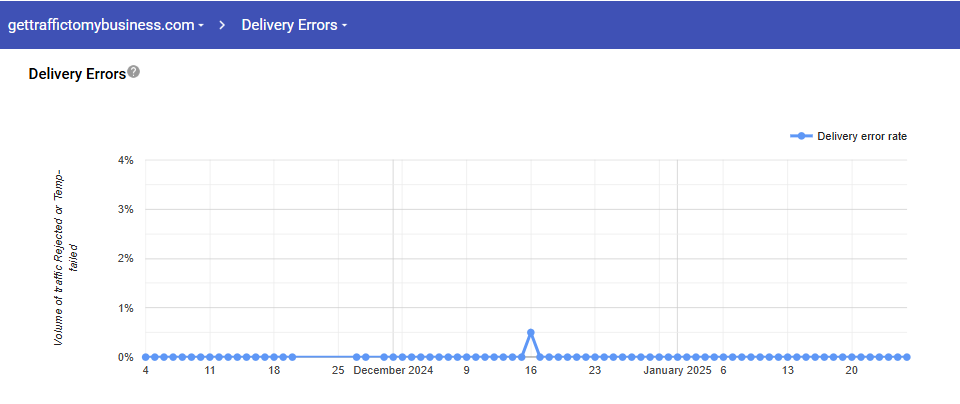The width and height of the screenshot is (960, 404).
Task: Select the first data point on November 4
Action: pyautogui.click(x=146, y=357)
